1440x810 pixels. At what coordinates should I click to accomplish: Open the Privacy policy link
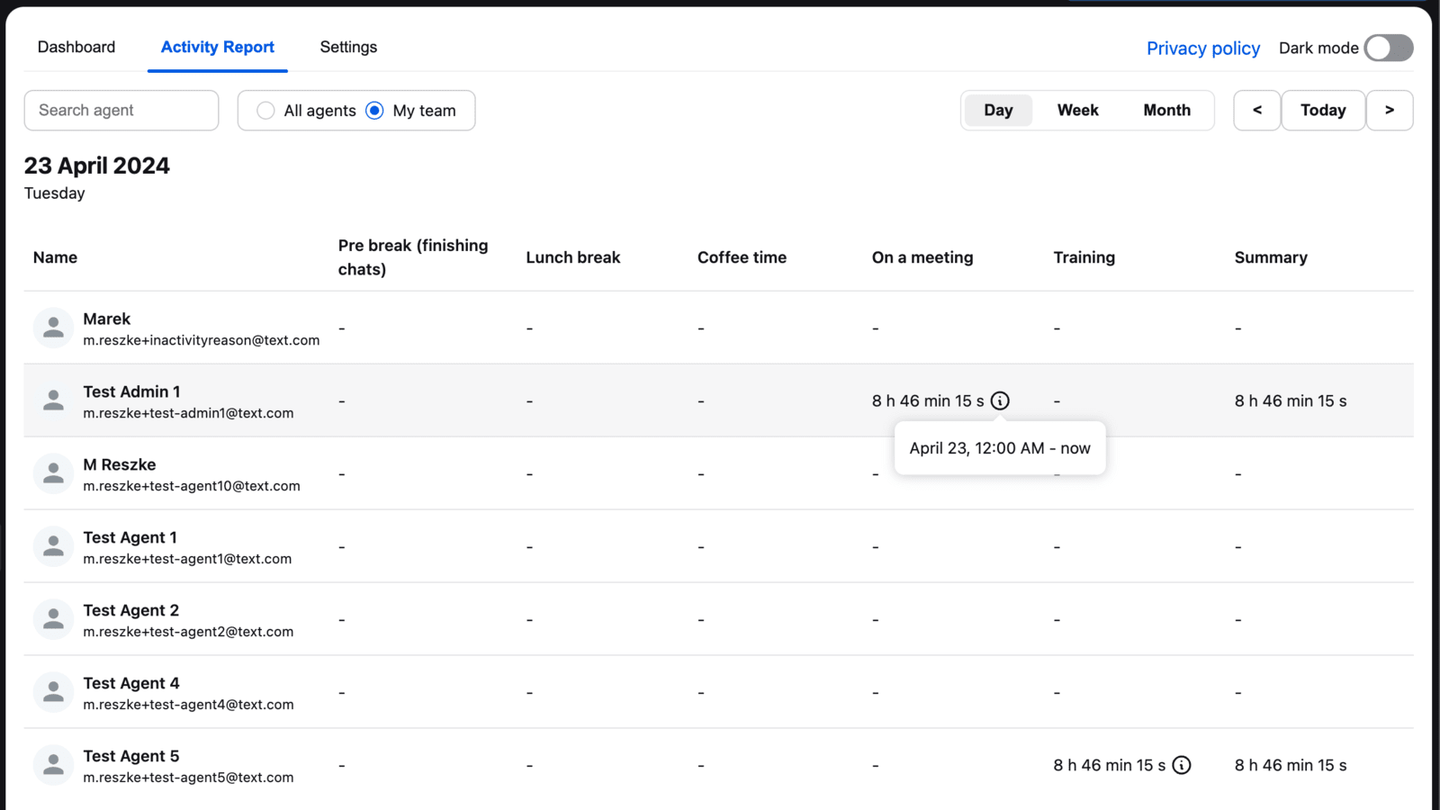click(x=1203, y=48)
